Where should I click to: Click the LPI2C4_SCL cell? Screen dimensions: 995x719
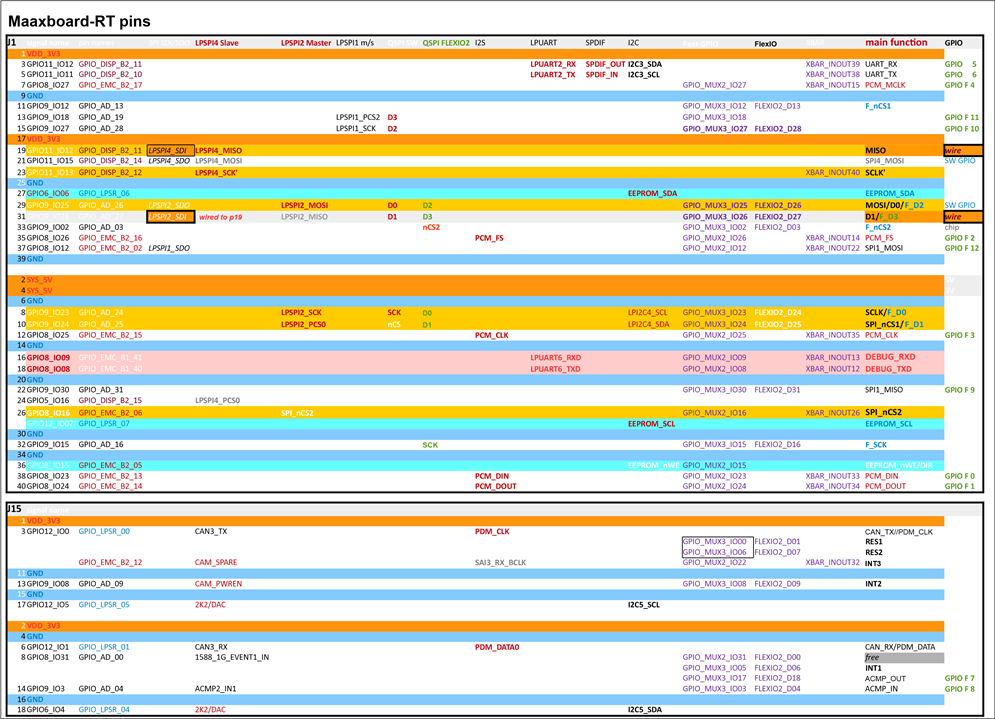click(x=647, y=312)
